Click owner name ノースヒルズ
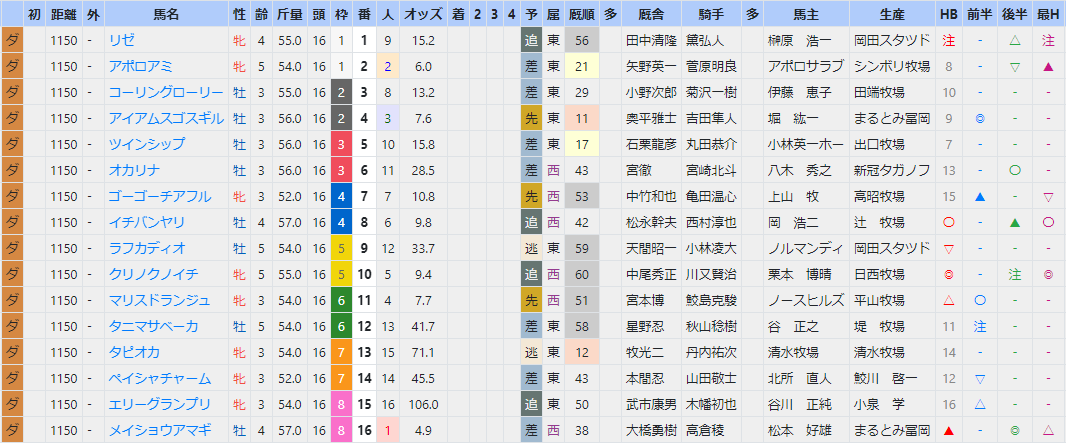This screenshot has height=443, width=1066. (806, 300)
